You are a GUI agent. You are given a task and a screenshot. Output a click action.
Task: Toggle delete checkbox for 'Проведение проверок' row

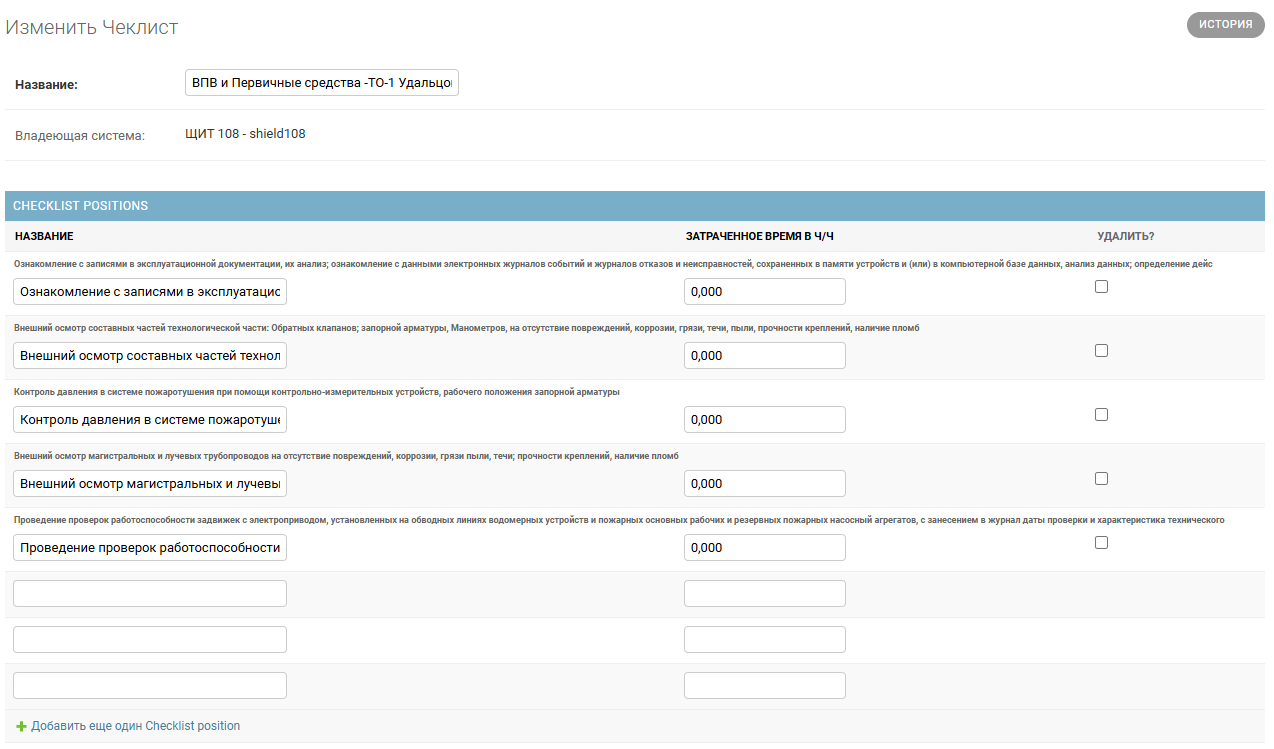click(x=1101, y=543)
